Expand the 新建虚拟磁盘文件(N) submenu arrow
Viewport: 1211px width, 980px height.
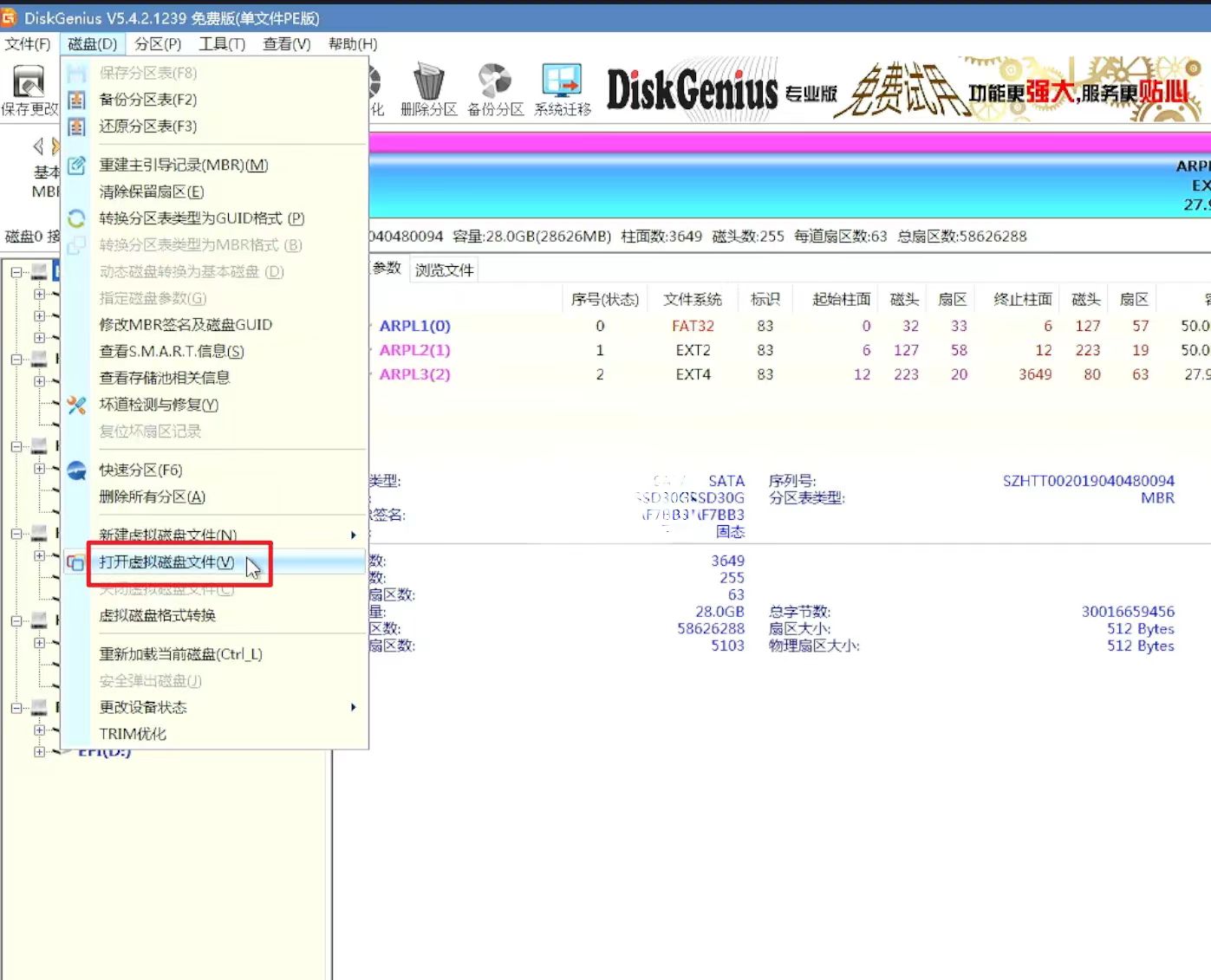click(x=353, y=535)
